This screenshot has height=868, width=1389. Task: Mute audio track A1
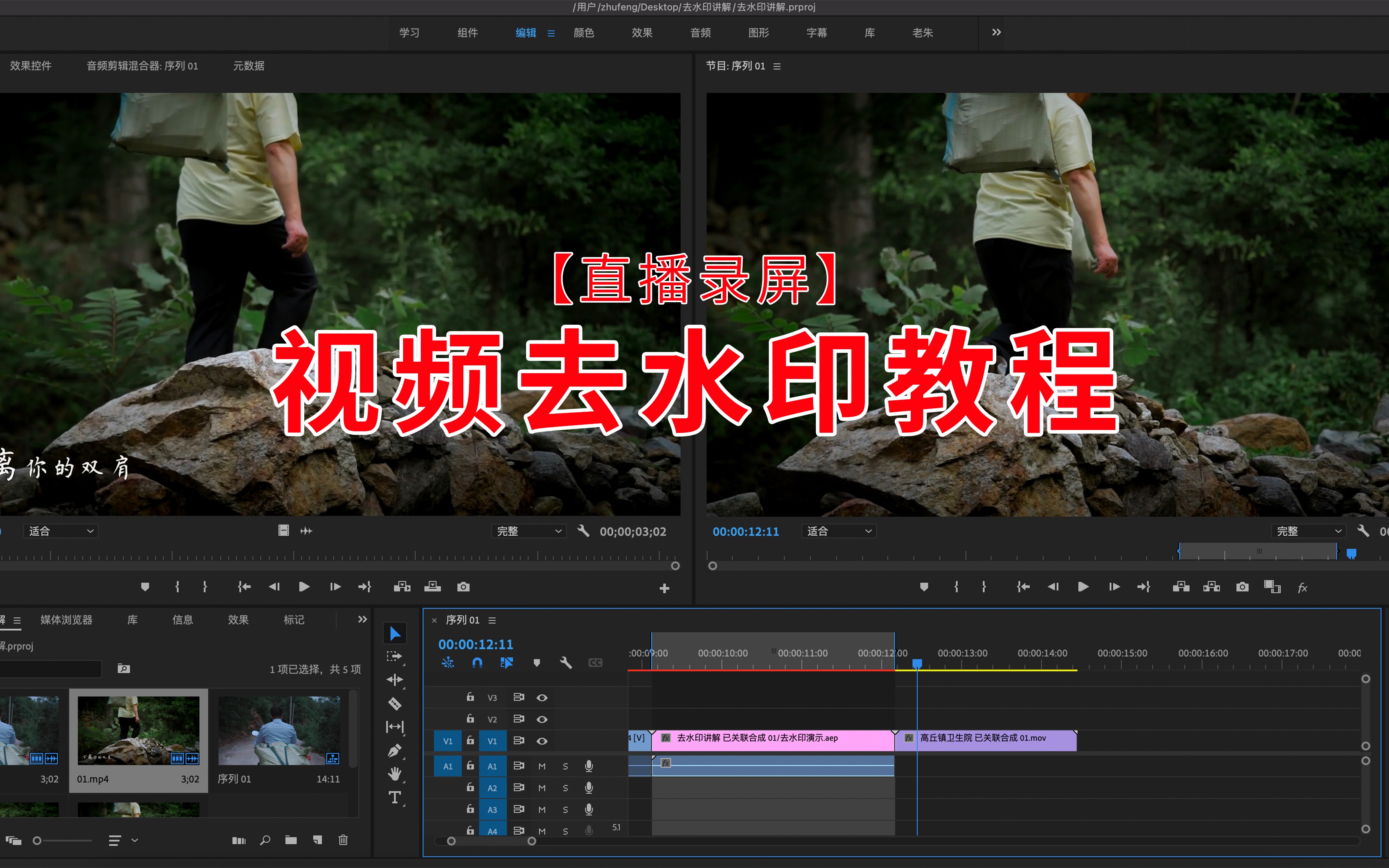point(542,766)
